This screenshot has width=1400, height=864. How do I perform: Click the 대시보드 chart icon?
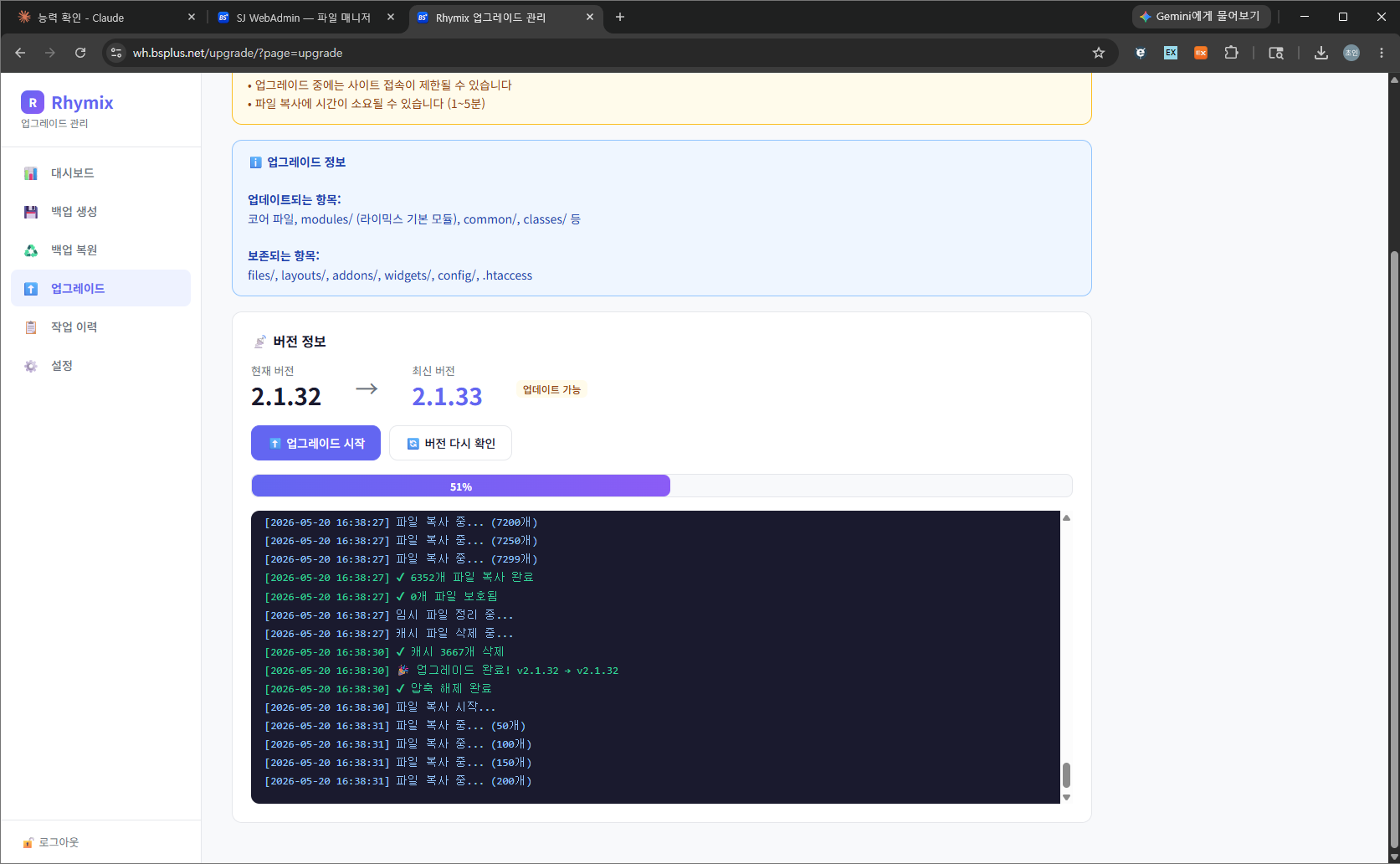tap(31, 173)
